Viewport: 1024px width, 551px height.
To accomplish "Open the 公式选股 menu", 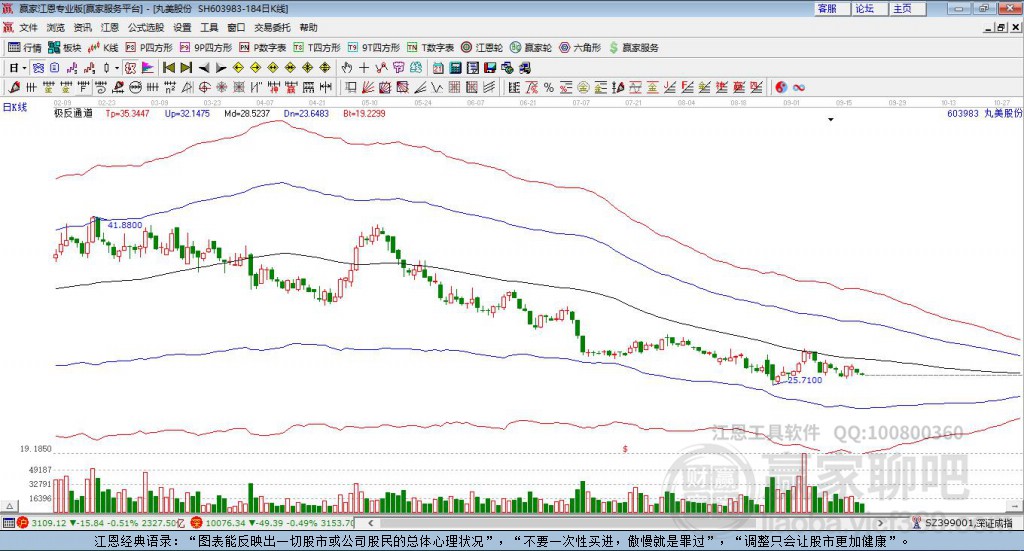I will pos(146,27).
